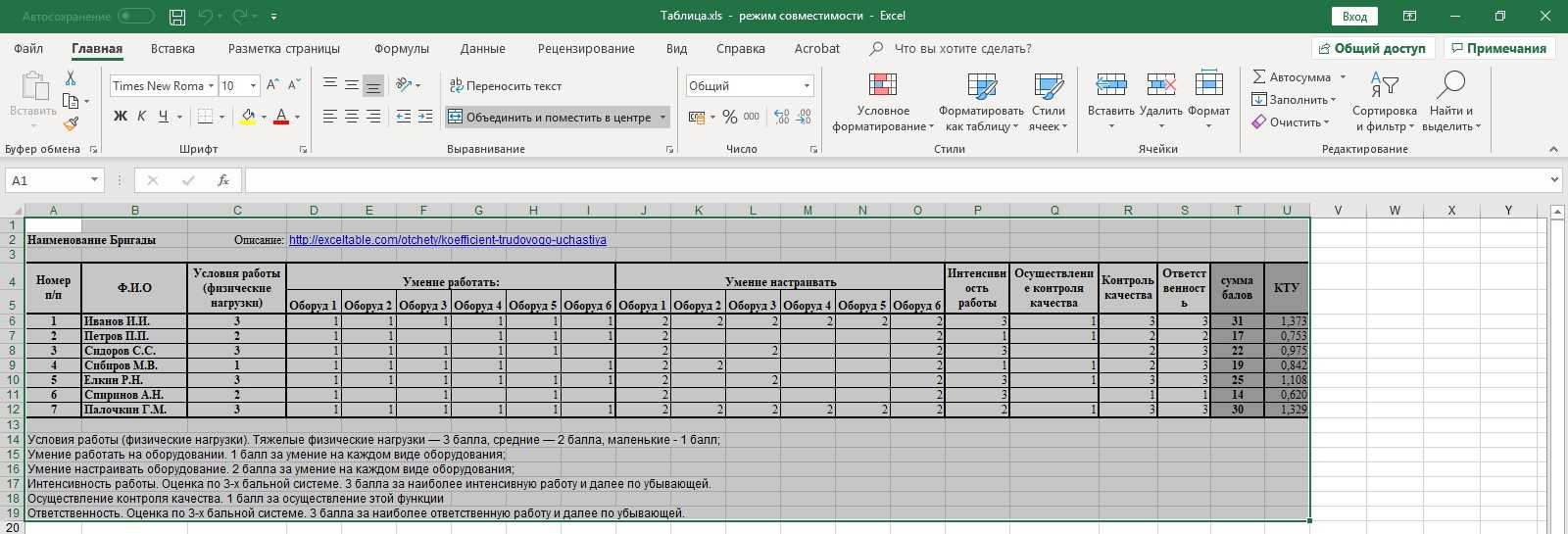This screenshot has height=534, width=1568.
Task: Decrease decimal places icon
Action: pos(804,117)
